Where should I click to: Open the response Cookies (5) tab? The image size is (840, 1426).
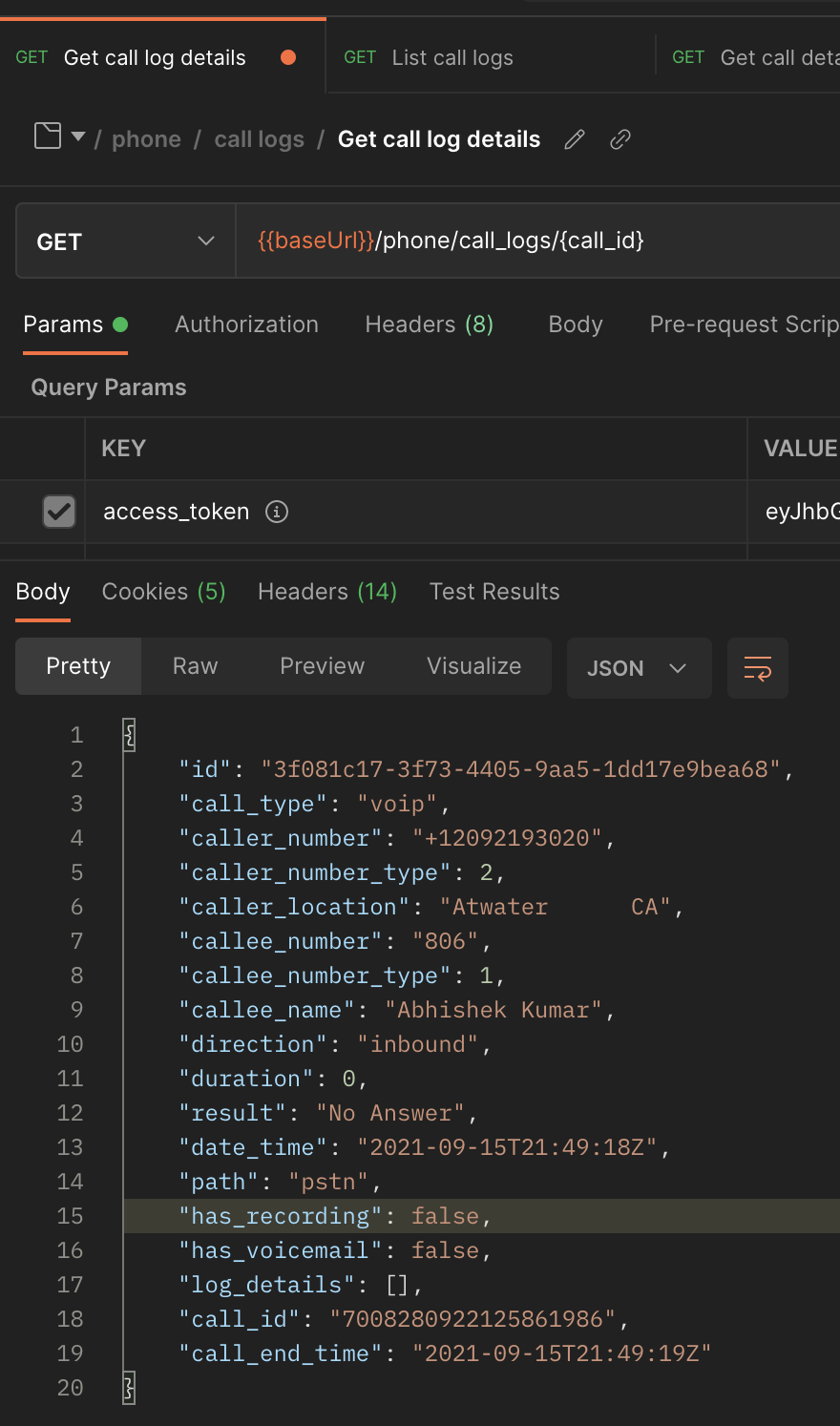pos(163,592)
